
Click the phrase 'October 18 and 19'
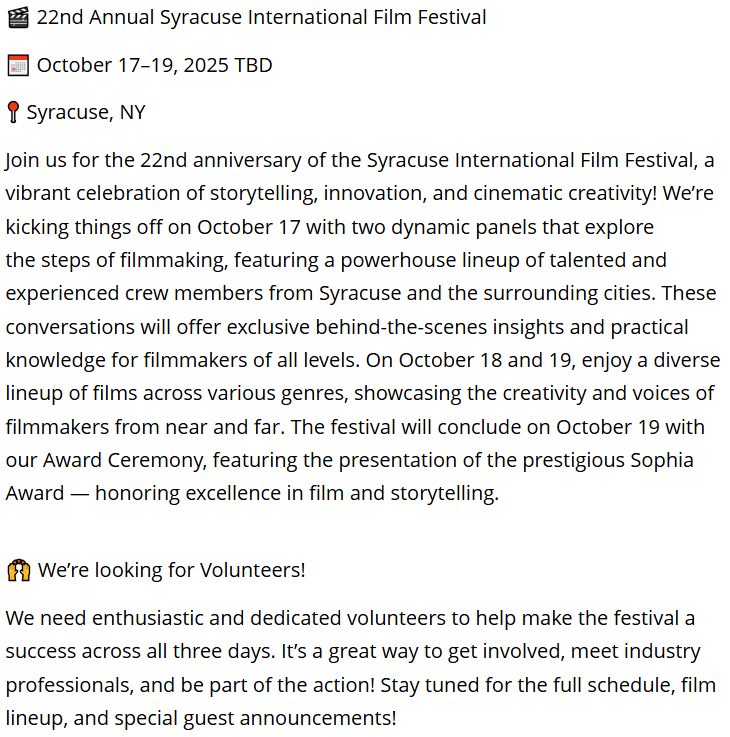coord(487,361)
